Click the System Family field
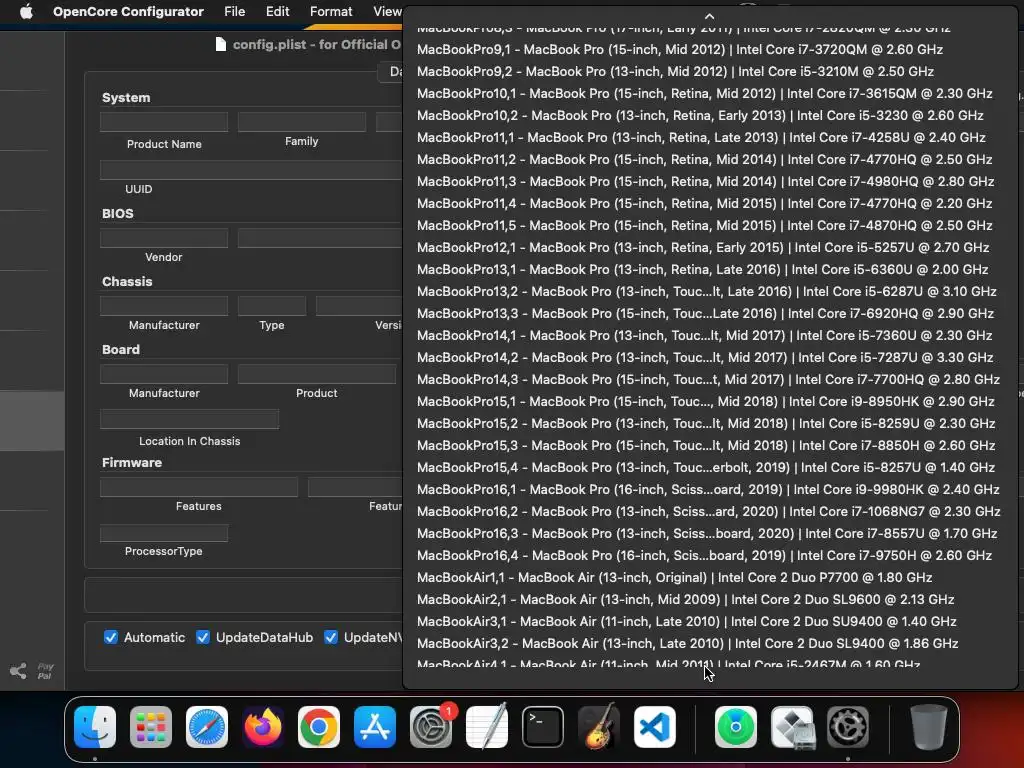Screen dimensions: 1024x768 click(x=302, y=121)
